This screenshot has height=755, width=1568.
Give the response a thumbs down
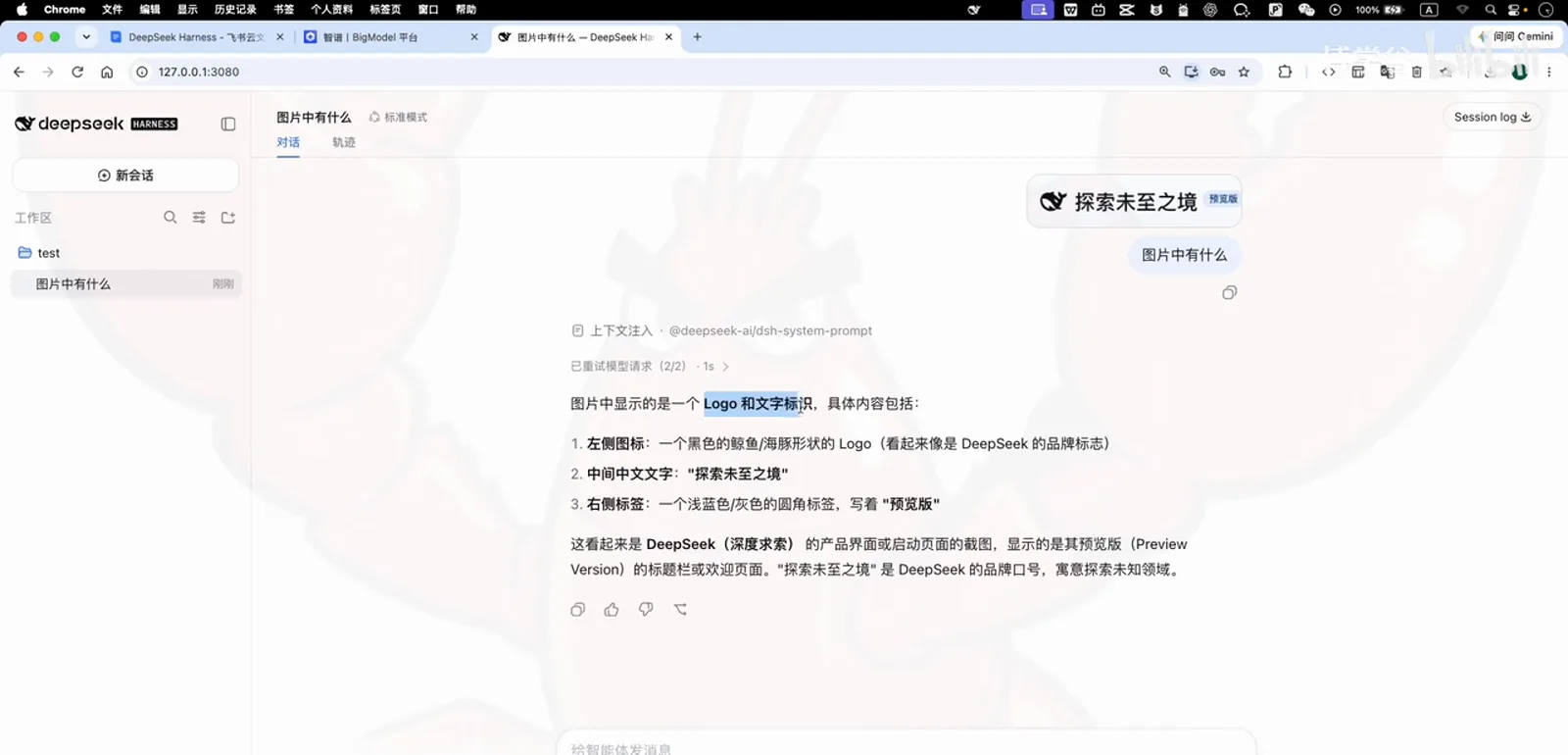[x=646, y=610]
